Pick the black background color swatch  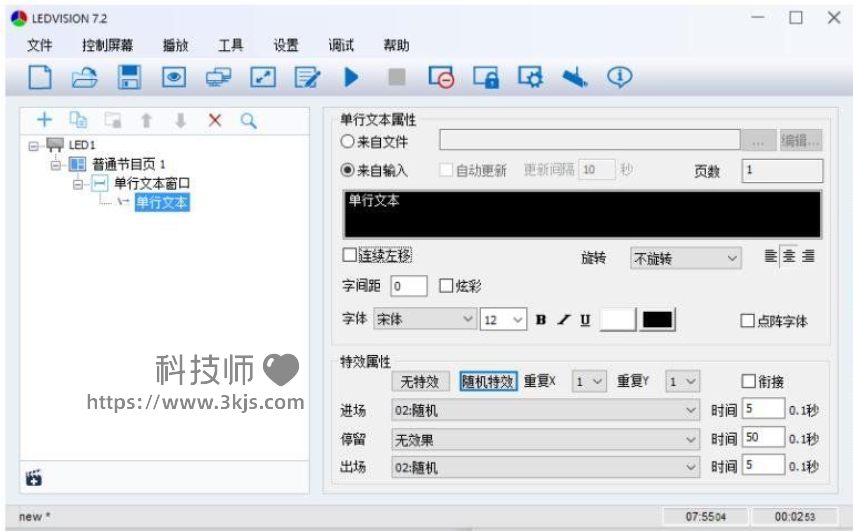pos(657,319)
